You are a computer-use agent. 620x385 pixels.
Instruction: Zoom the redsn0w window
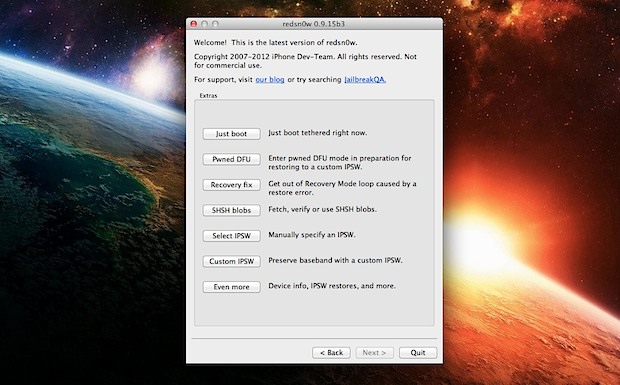pyautogui.click(x=215, y=24)
